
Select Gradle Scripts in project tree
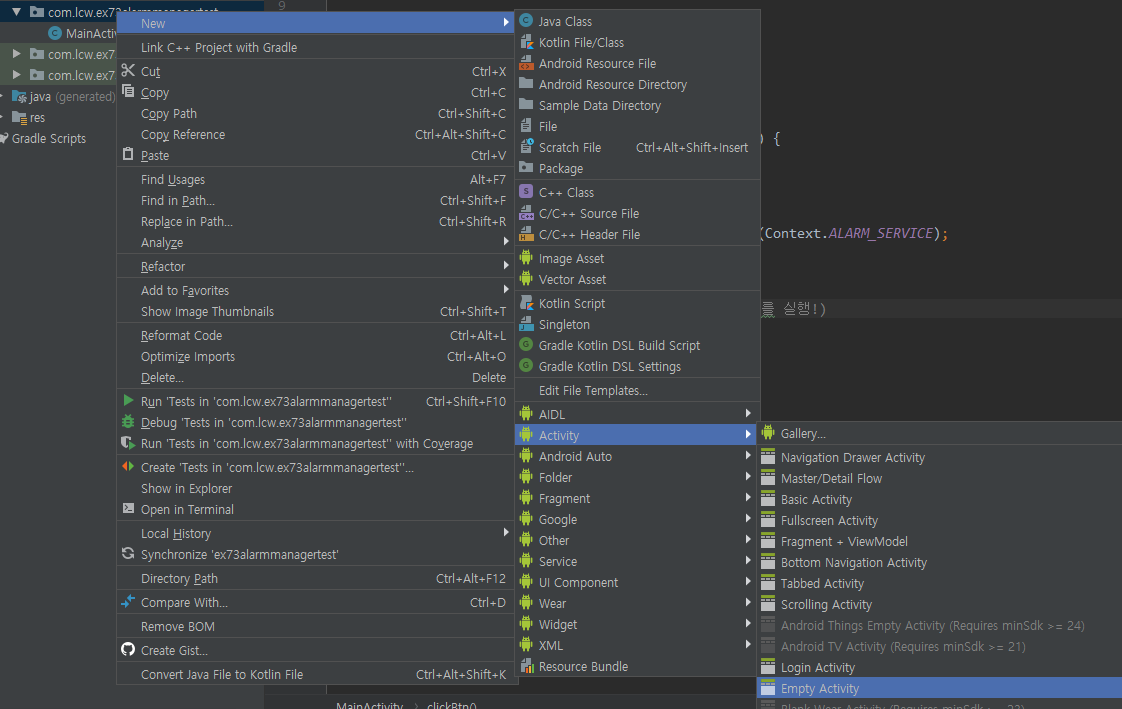49,138
